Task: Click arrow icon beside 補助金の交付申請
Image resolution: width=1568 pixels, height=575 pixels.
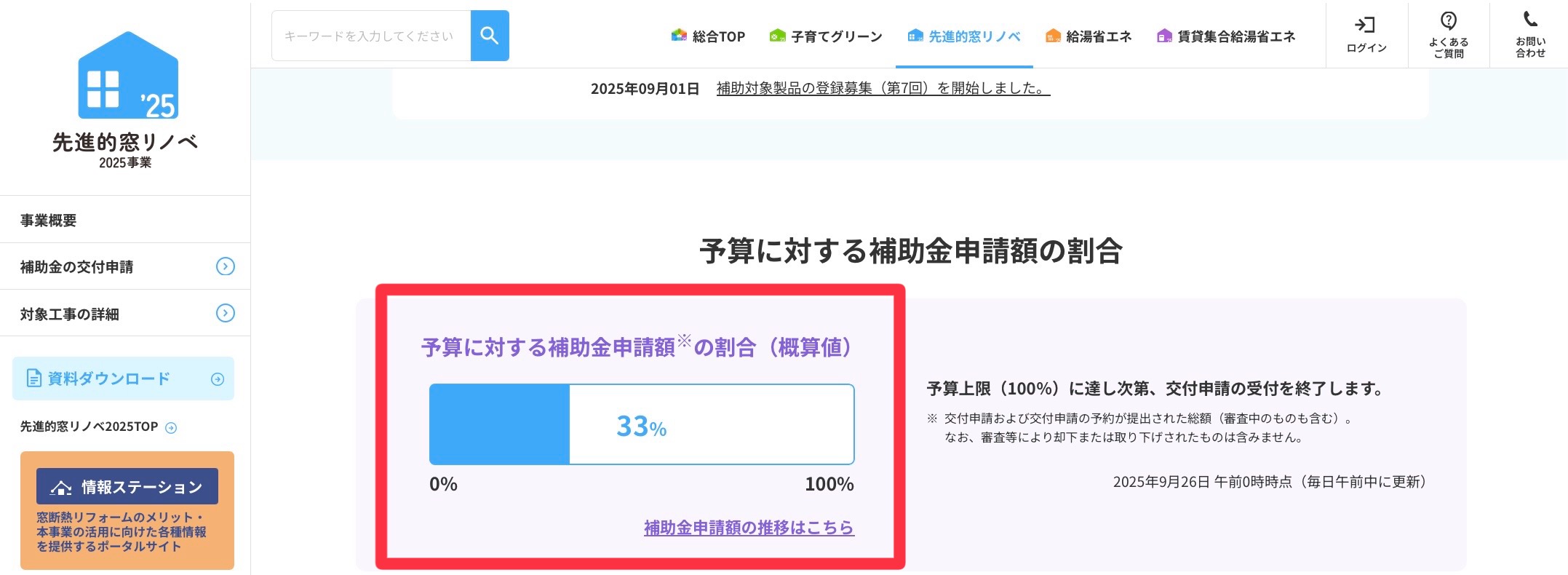Action: [226, 266]
